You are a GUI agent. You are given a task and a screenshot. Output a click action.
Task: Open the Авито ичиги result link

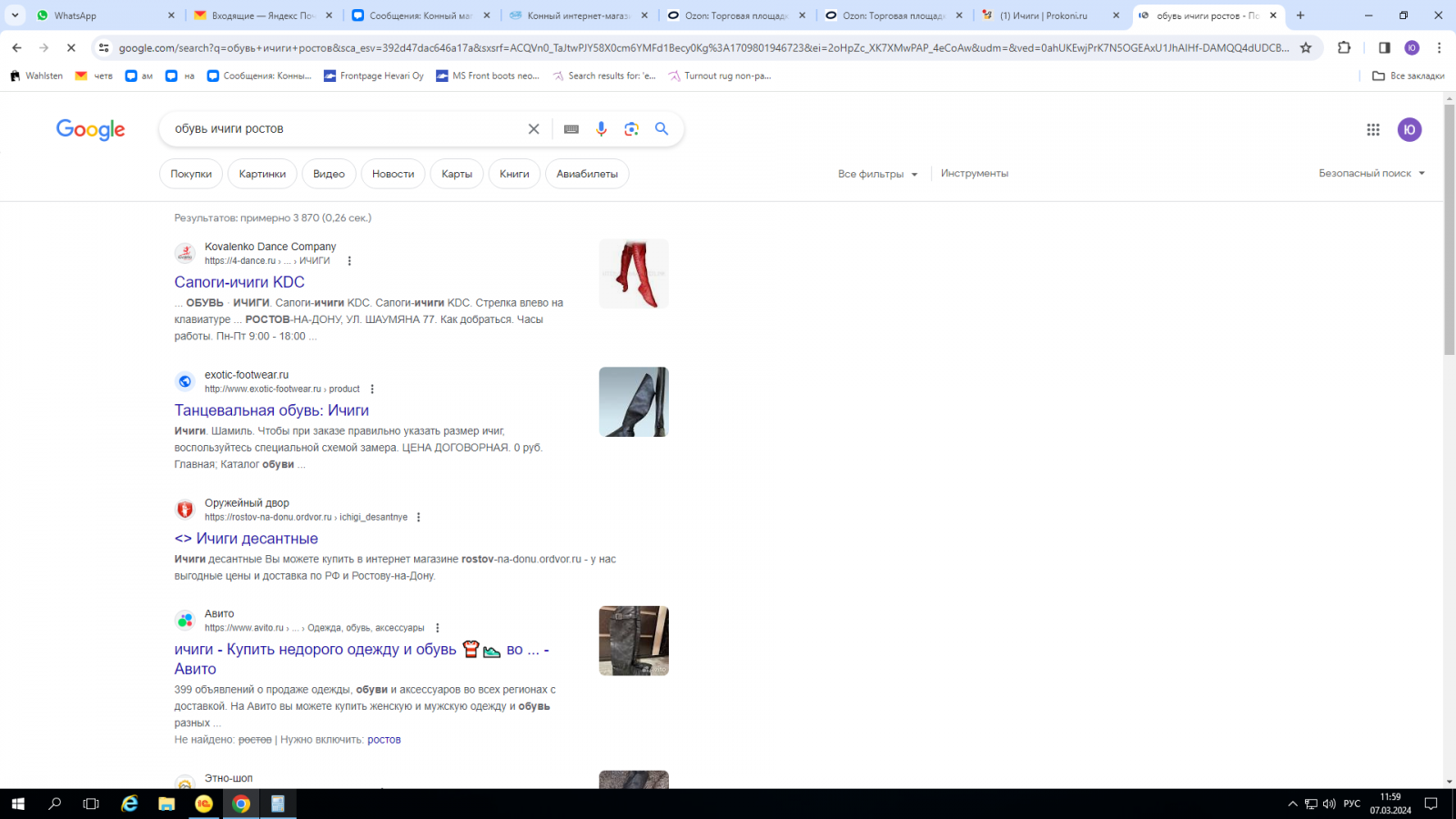tap(361, 659)
